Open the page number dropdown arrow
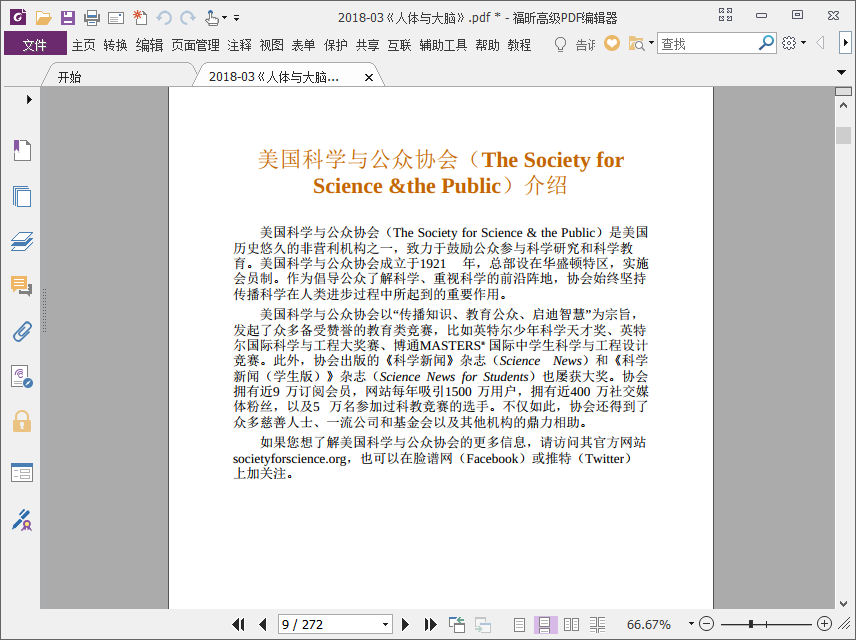This screenshot has height=640, width=856. click(x=385, y=624)
